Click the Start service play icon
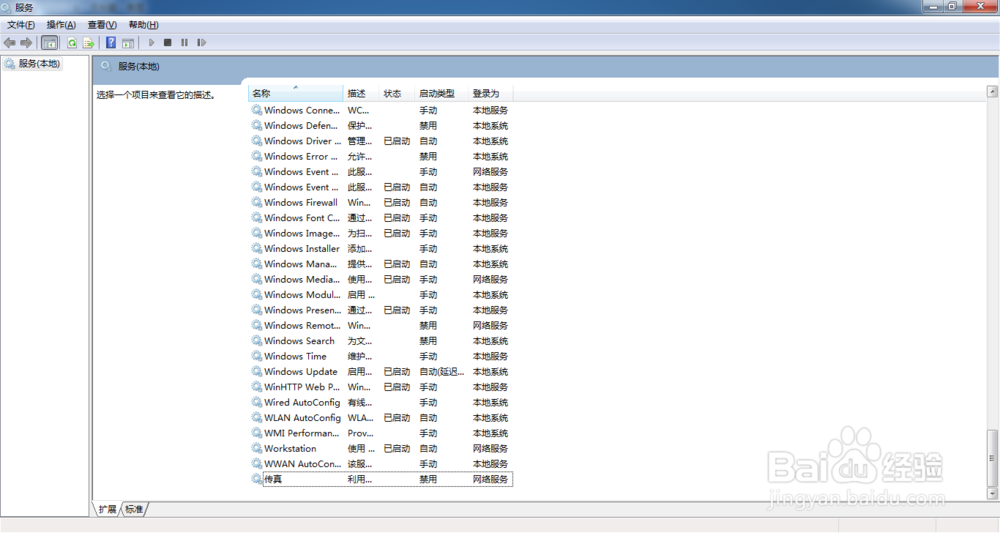Image resolution: width=1000 pixels, height=533 pixels. click(151, 43)
